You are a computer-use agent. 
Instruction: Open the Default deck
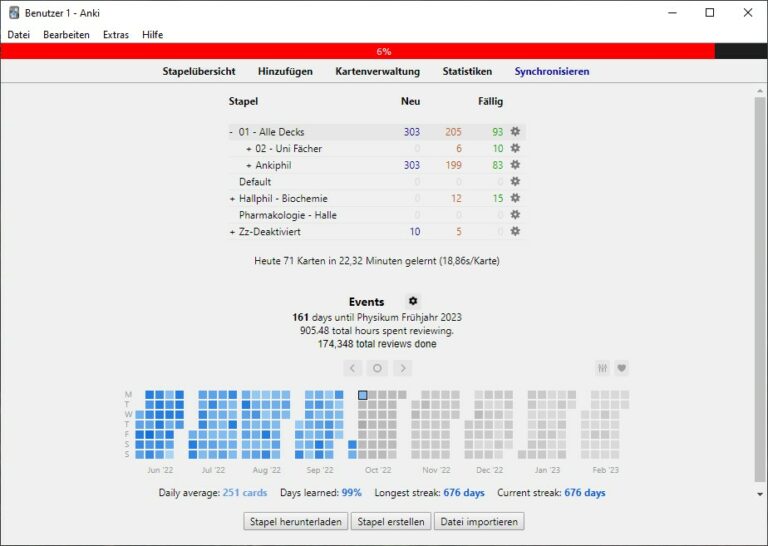pyautogui.click(x=255, y=182)
